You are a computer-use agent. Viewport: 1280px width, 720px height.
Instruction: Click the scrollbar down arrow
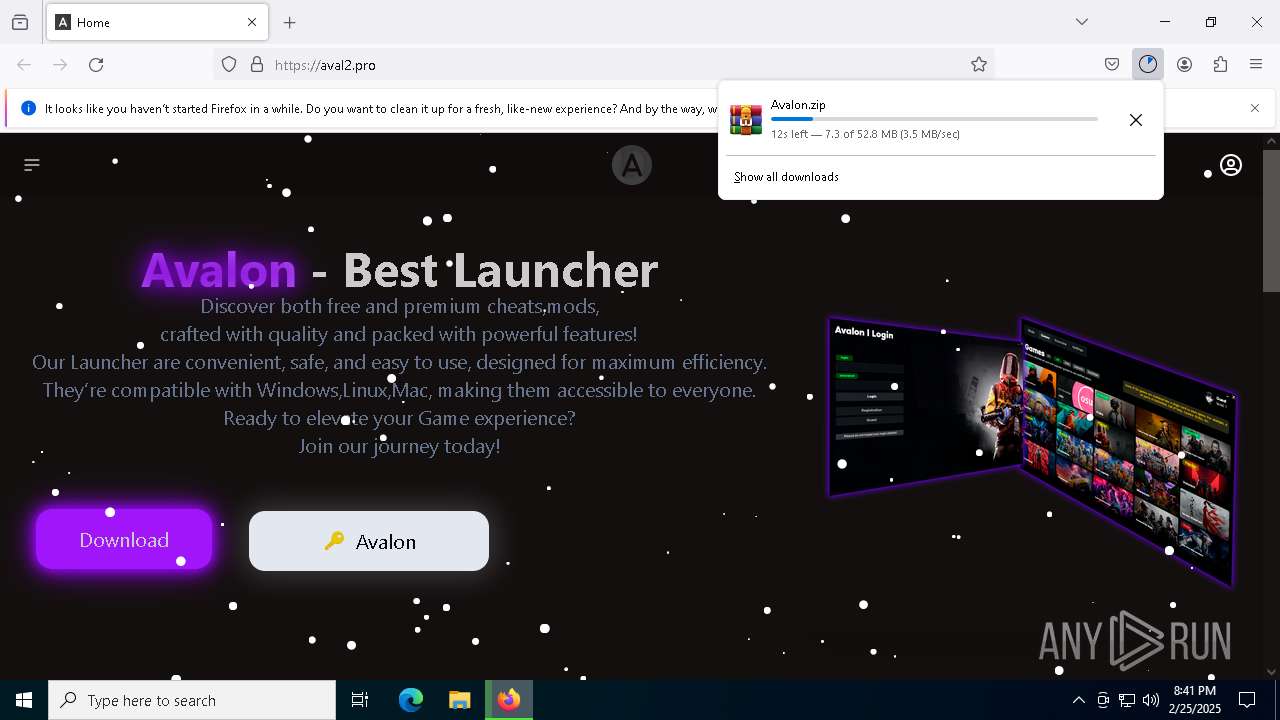pos(1271,672)
